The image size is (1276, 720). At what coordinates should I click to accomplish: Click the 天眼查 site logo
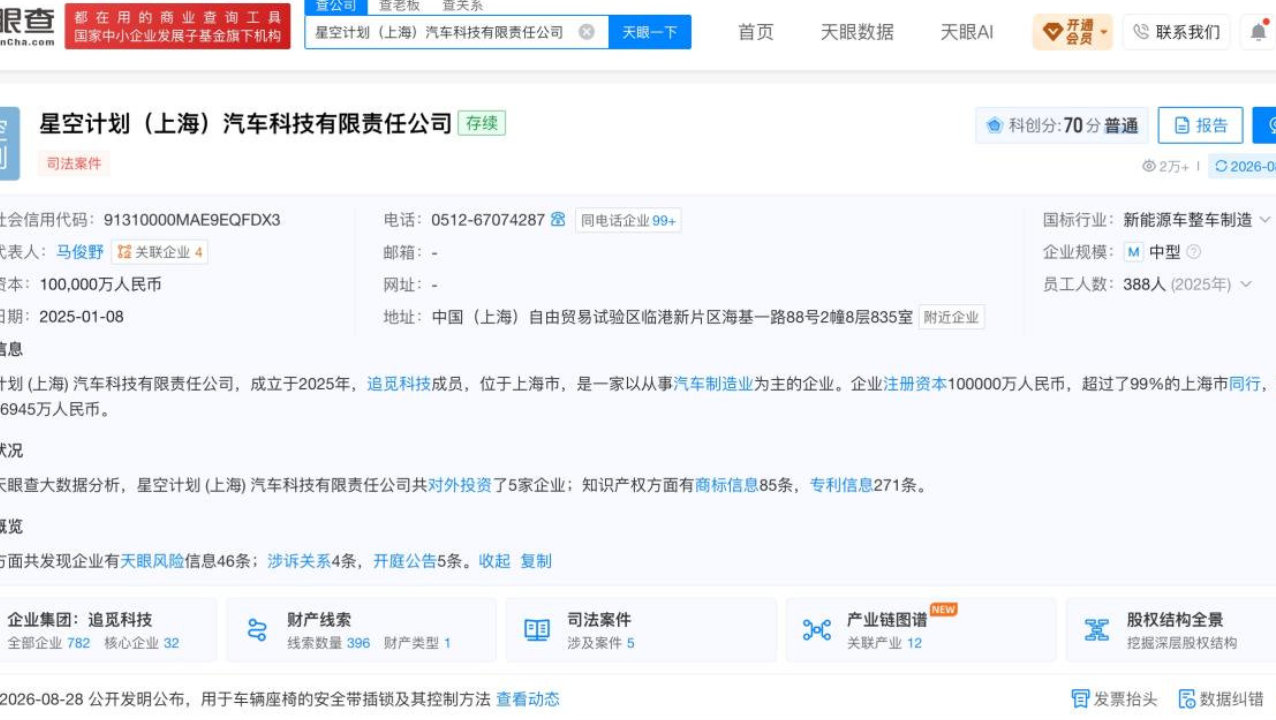27,27
